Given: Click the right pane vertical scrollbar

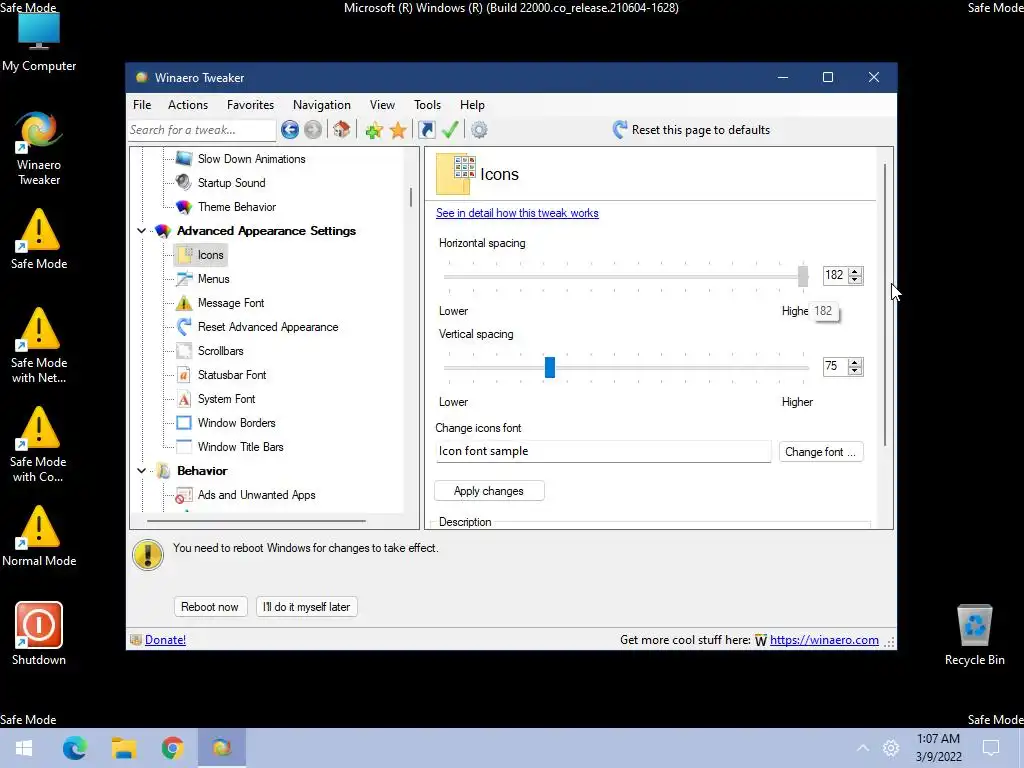Looking at the screenshot, I should click(x=885, y=305).
